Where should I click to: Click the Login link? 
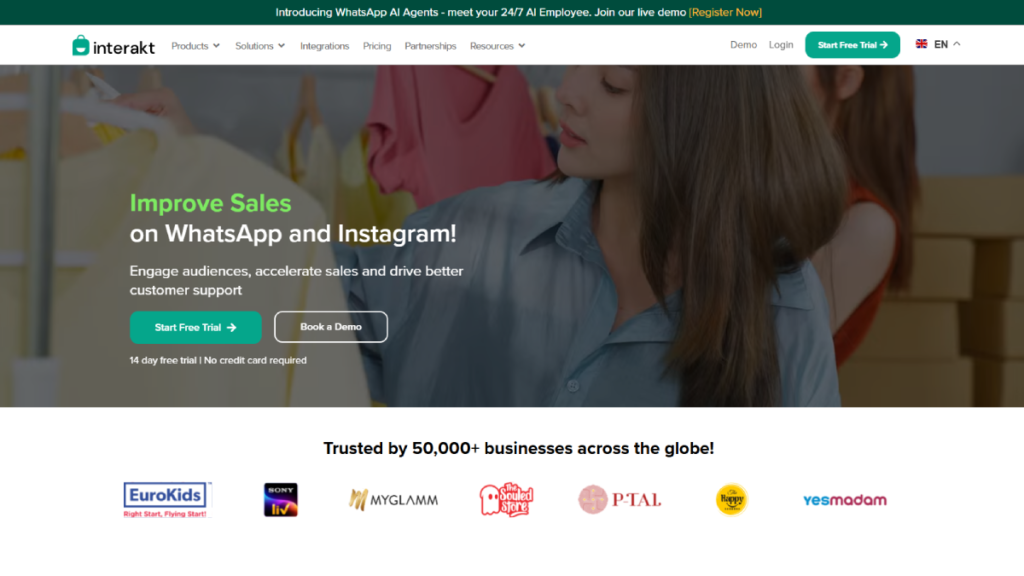pyautogui.click(x=780, y=44)
